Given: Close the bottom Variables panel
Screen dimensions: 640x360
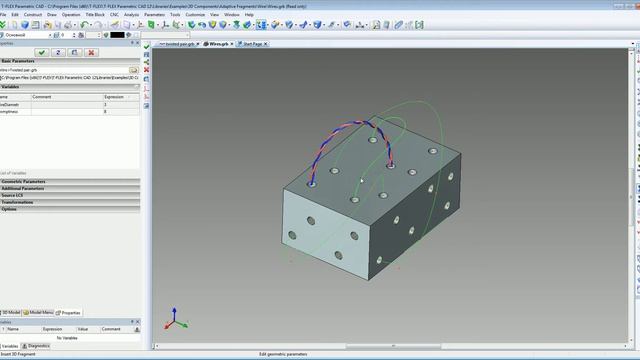Looking at the screenshot, I should pos(138,322).
